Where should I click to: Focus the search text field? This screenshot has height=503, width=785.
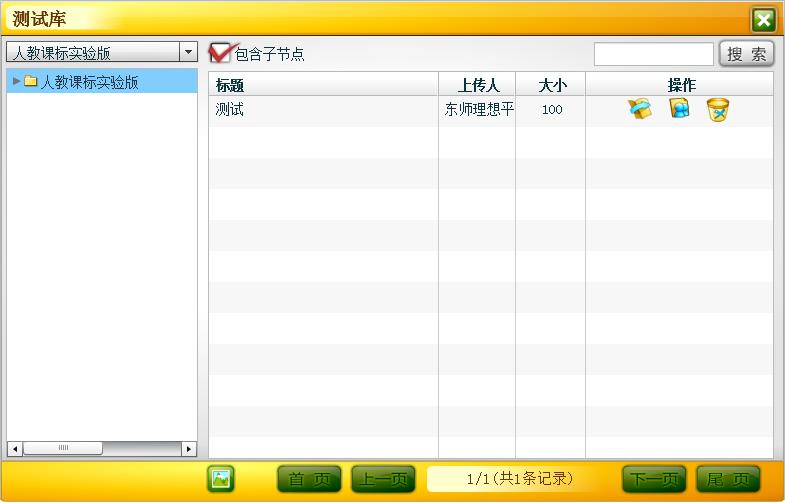click(x=653, y=54)
